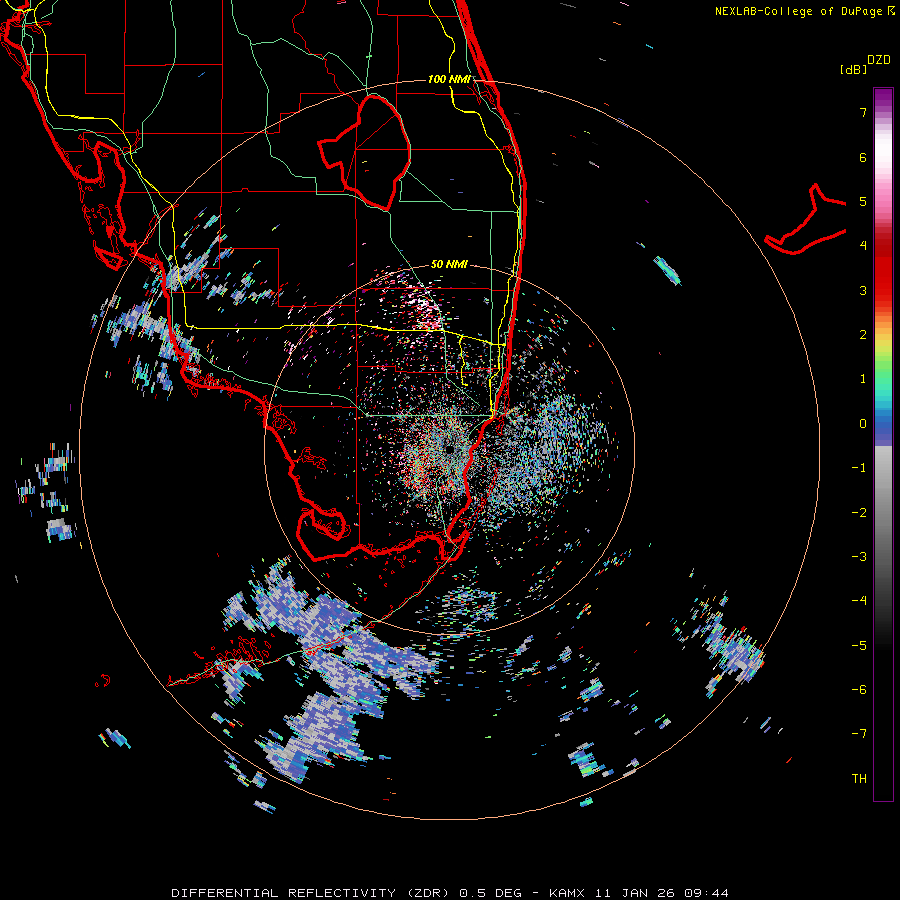Click the 4 value on the scale
The image size is (900, 900).
[863, 246]
